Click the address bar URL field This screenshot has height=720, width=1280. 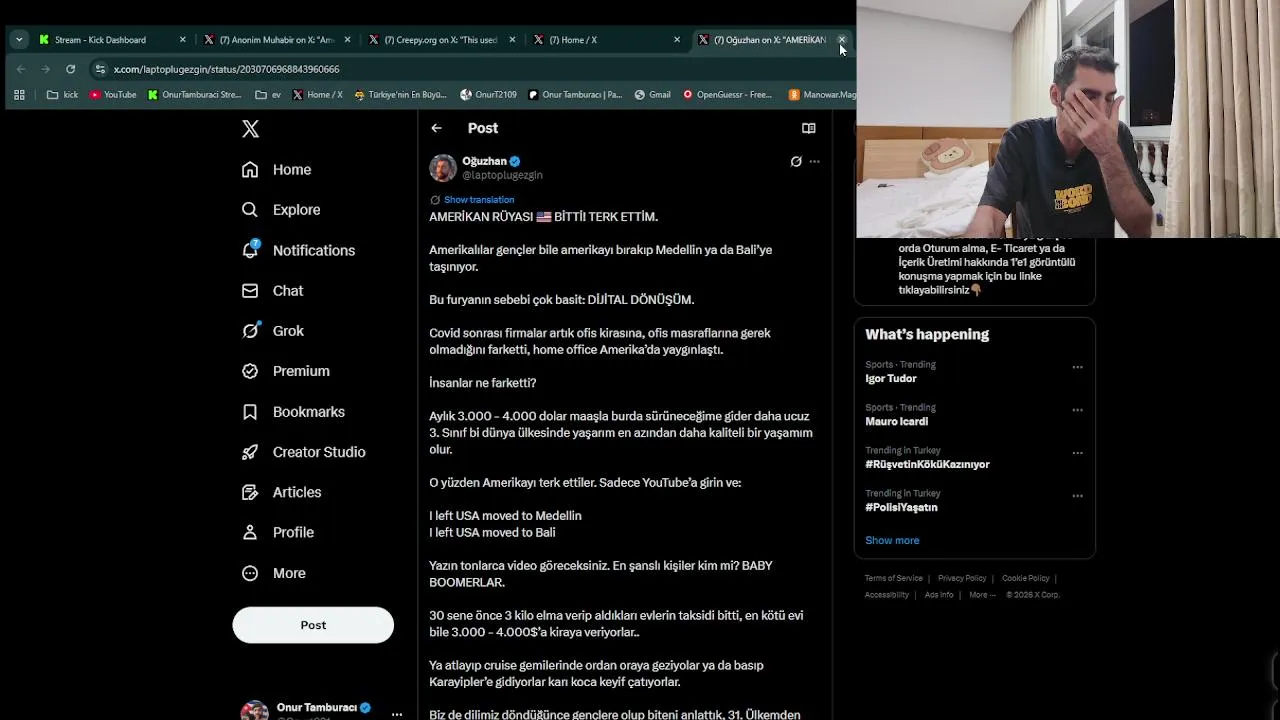pos(470,69)
